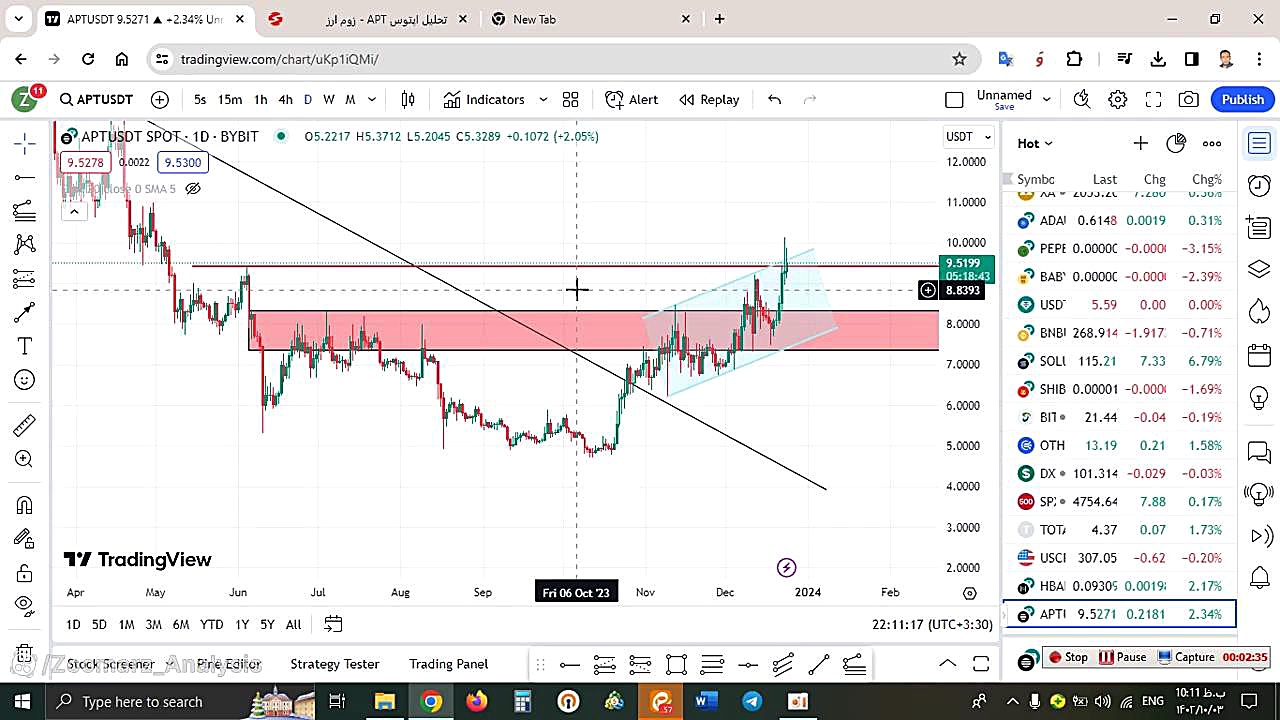Open the forecasting and measurement tools

tap(24, 278)
